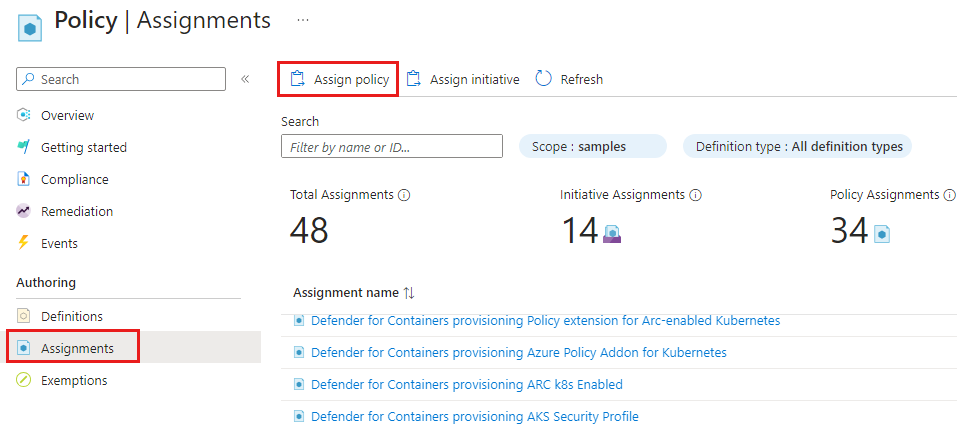Viewport: 957px width, 429px height.
Task: Open the Scope samples filter
Action: pos(592,146)
